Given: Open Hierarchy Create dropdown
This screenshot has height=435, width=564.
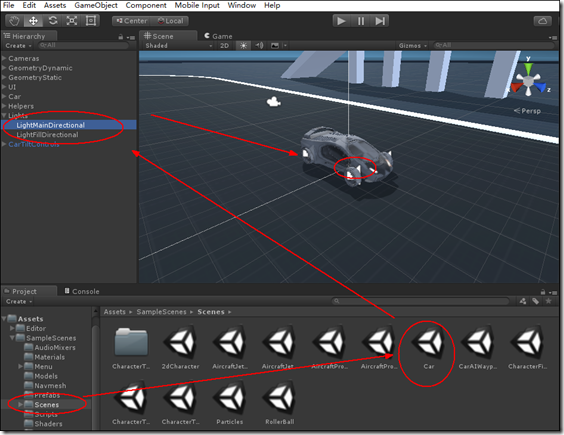Looking at the screenshot, I should coord(18,46).
